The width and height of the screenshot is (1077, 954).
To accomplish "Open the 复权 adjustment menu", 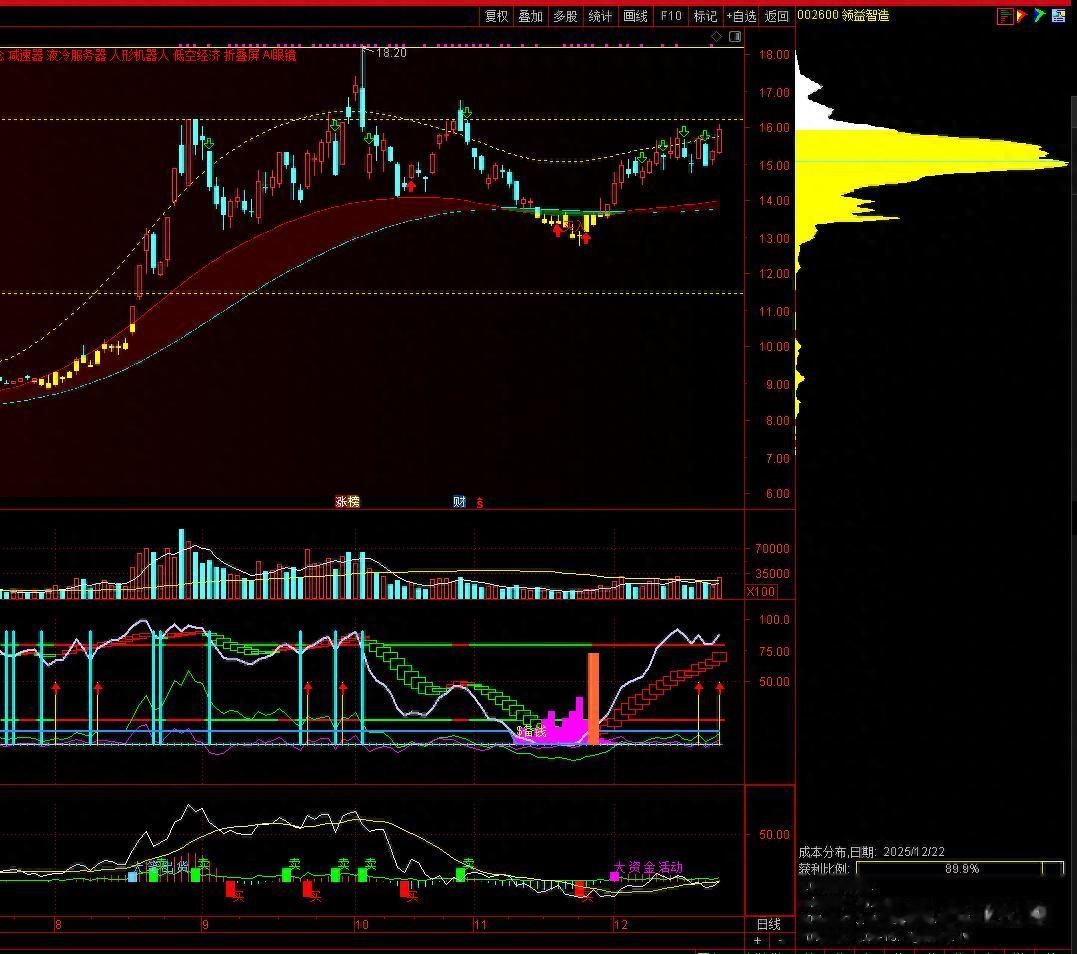I will tap(496, 16).
